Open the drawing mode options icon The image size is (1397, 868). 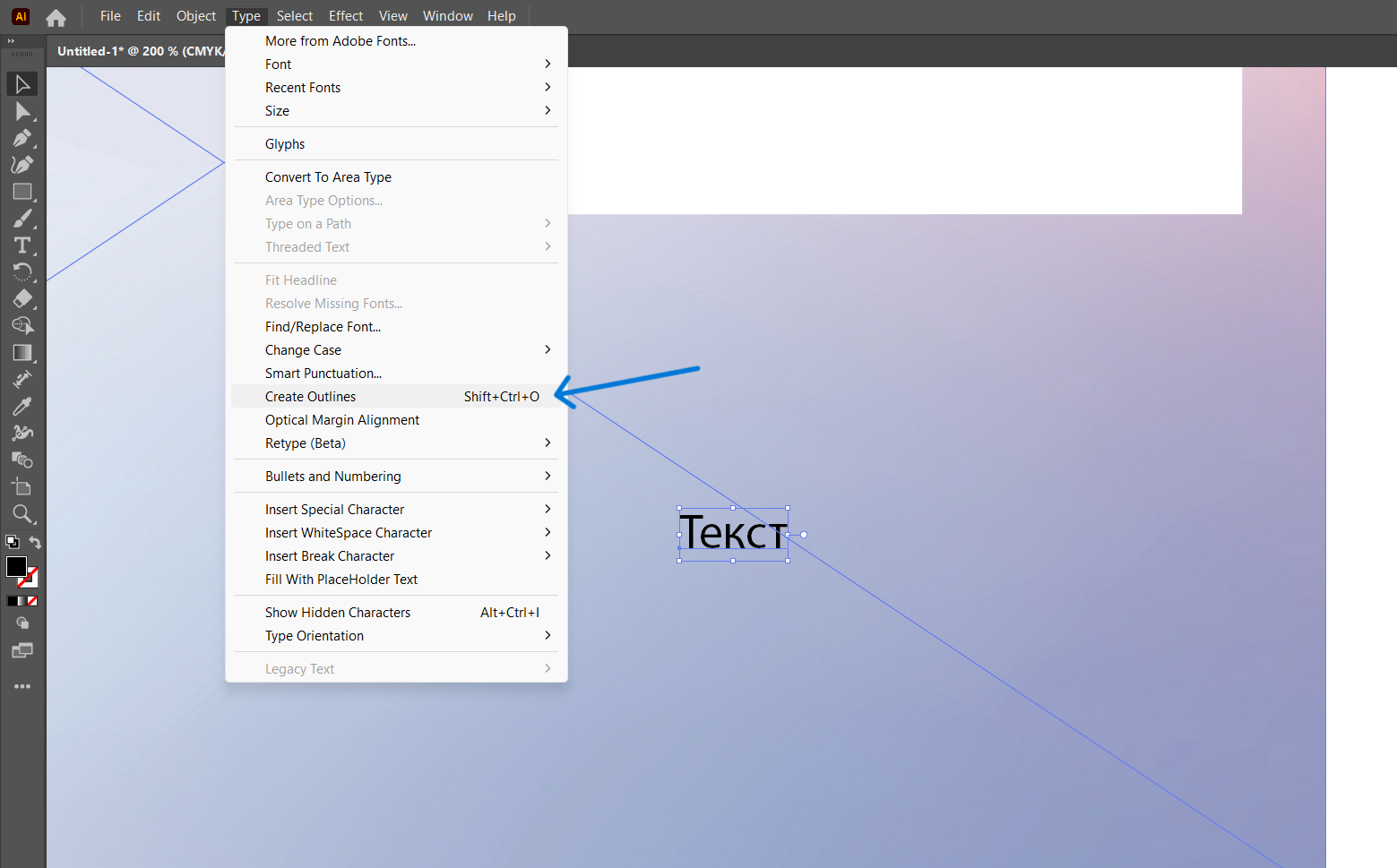coord(22,623)
